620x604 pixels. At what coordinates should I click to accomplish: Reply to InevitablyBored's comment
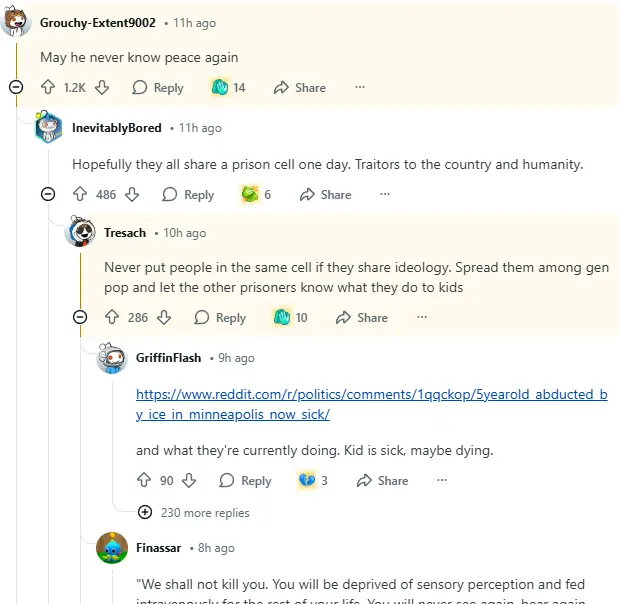point(188,195)
